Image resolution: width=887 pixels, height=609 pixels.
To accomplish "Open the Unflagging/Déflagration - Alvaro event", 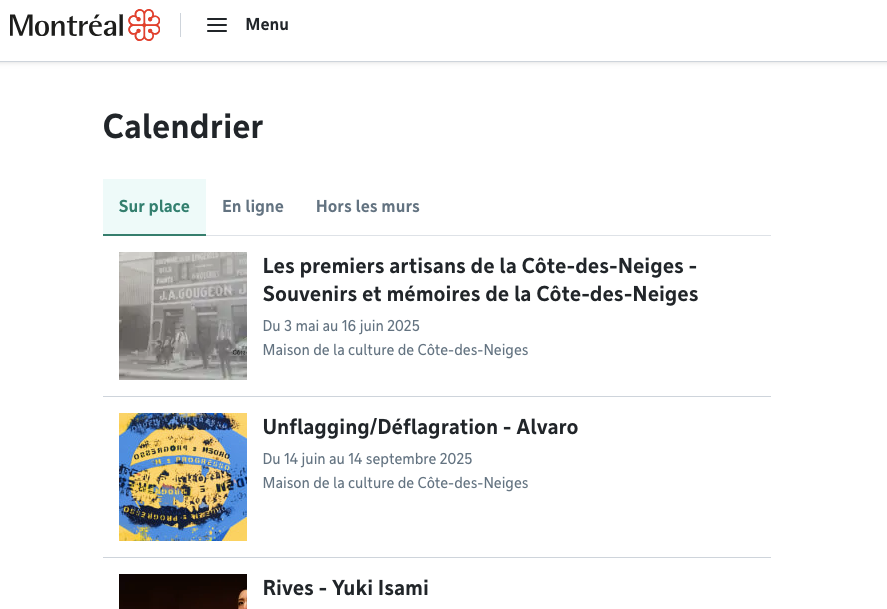I will pos(420,427).
